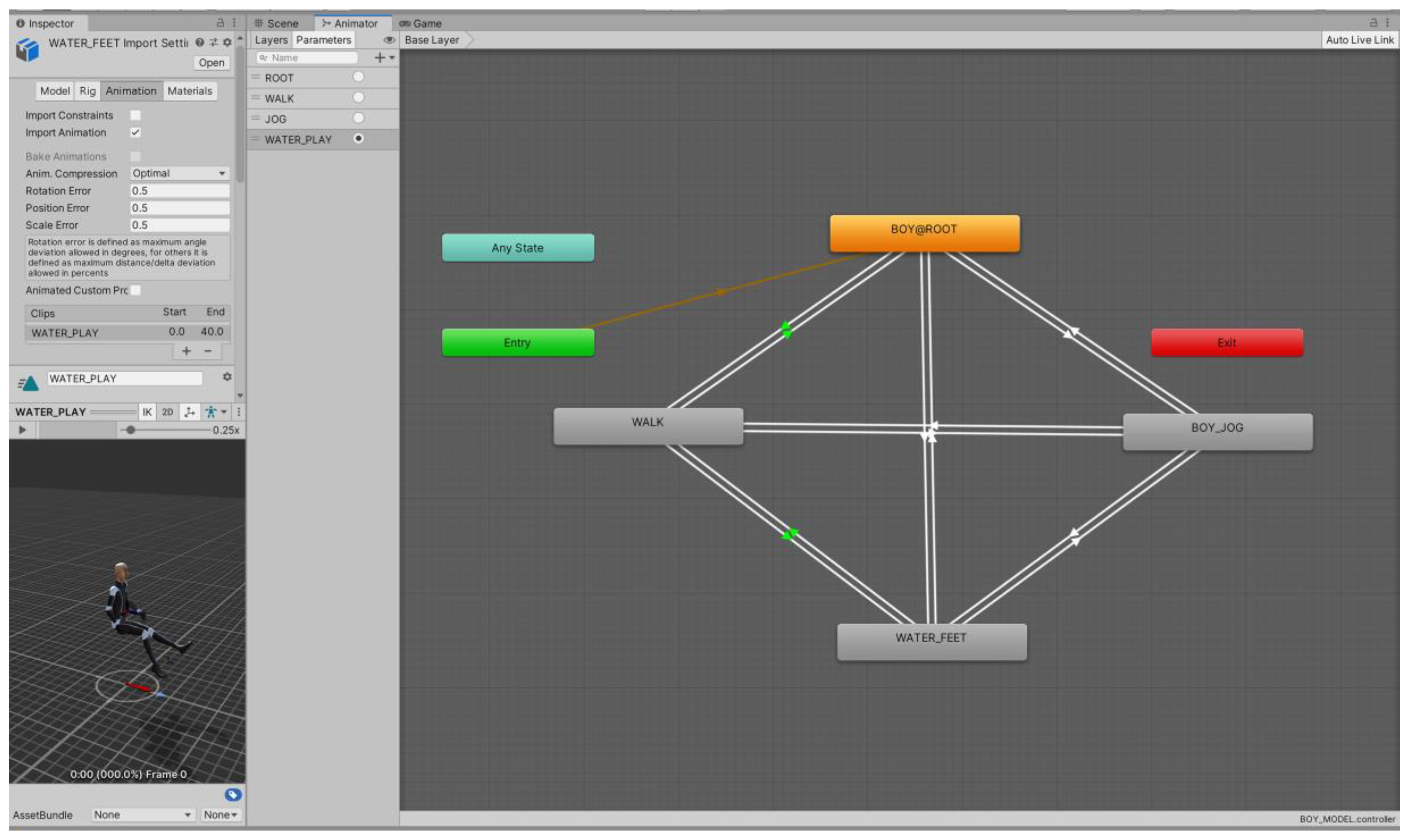The image size is (1410, 840).
Task: Play the WATER_PLAY animation preview
Action: click(x=23, y=430)
